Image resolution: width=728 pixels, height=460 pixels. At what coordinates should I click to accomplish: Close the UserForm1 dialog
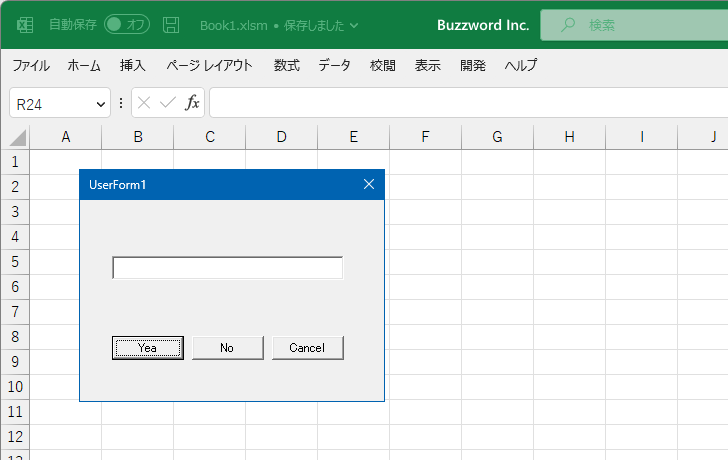(368, 184)
